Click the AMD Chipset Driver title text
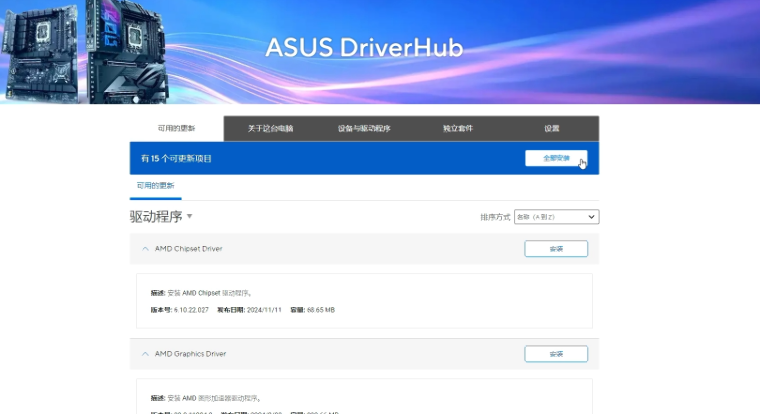This screenshot has height=414, width=760. [189, 249]
